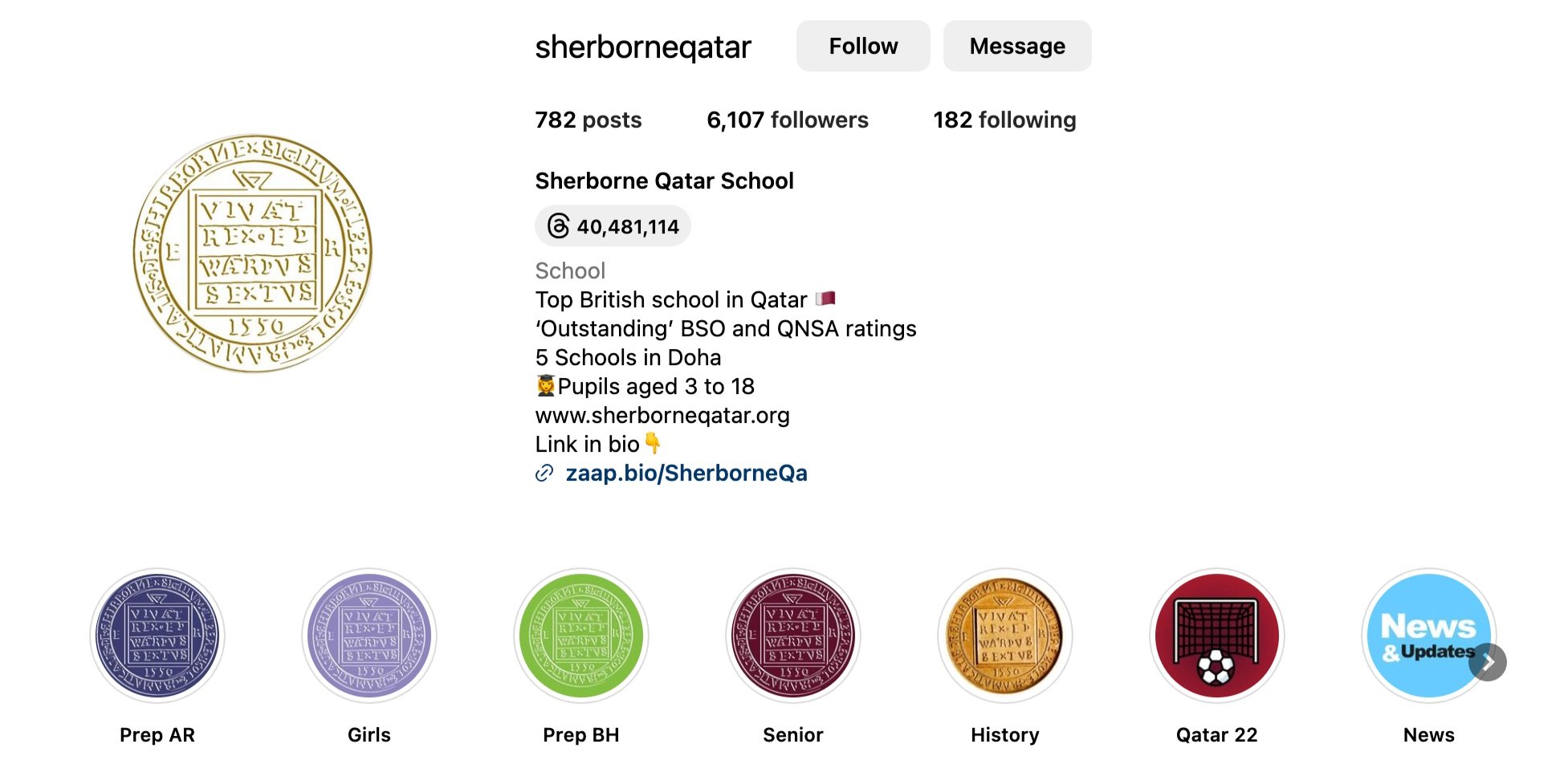The width and height of the screenshot is (1568, 764).
Task: Open the News & Updates highlight
Action: 1426,634
